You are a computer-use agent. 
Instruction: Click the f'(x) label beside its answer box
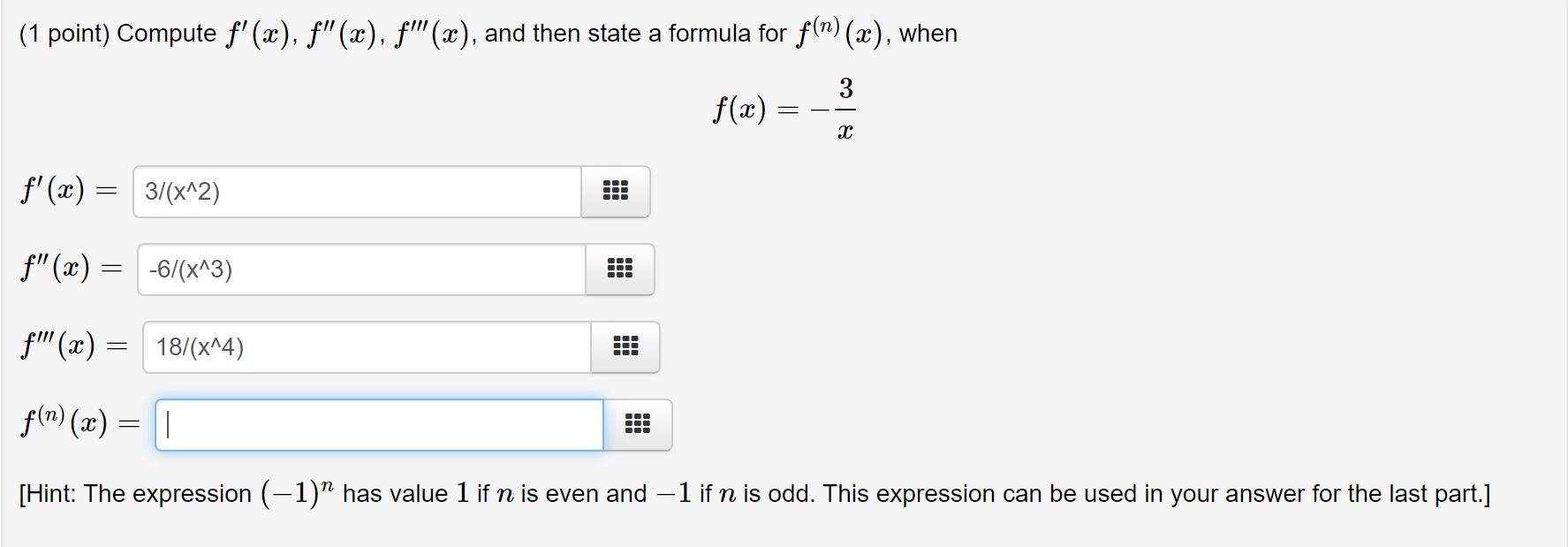pos(55,190)
